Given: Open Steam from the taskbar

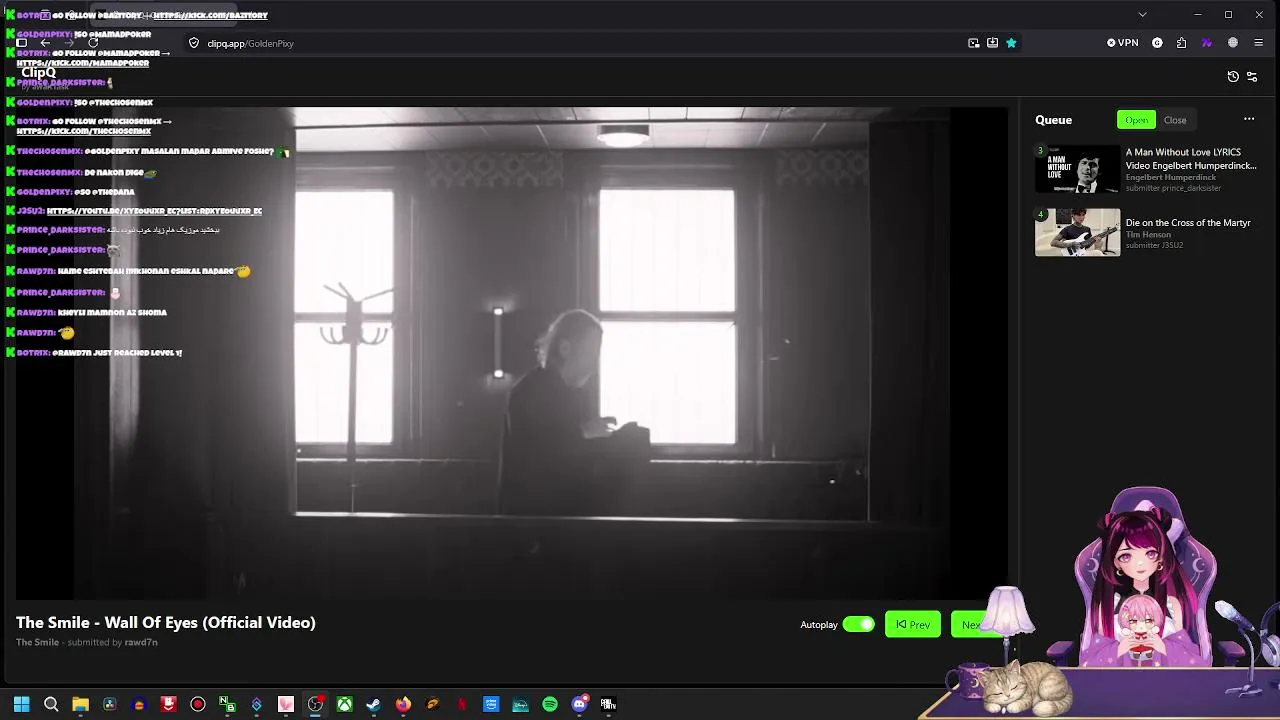Looking at the screenshot, I should point(373,704).
